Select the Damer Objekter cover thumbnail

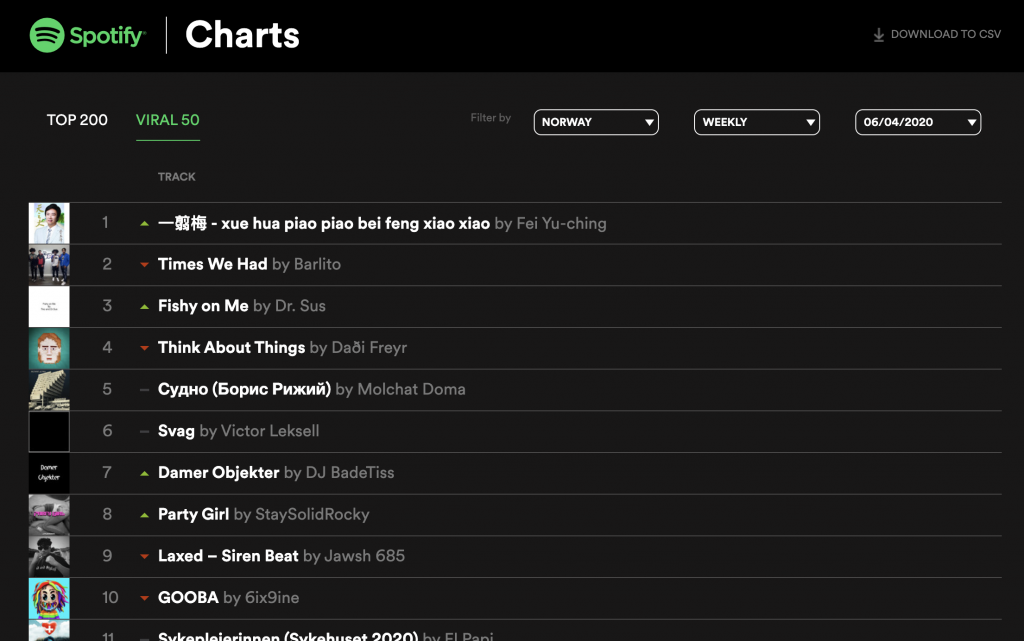pos(49,473)
